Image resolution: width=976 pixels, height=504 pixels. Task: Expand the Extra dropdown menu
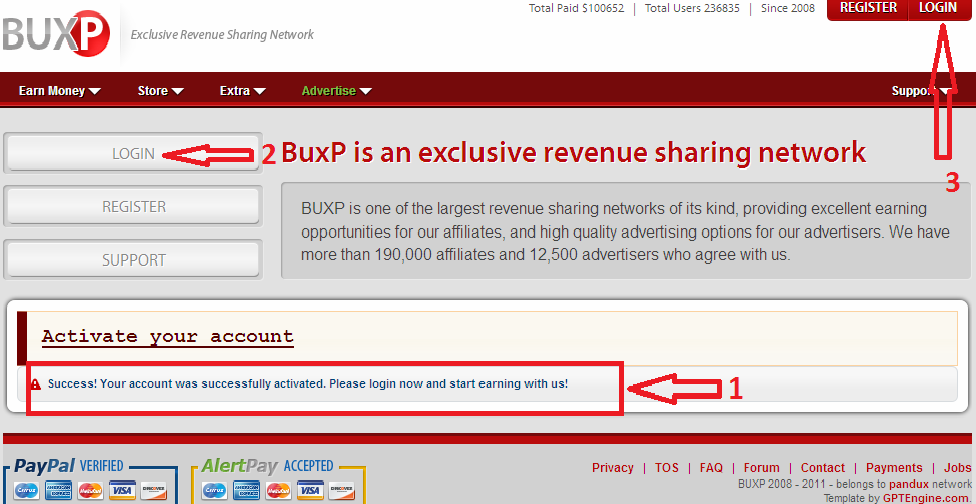pos(243,91)
